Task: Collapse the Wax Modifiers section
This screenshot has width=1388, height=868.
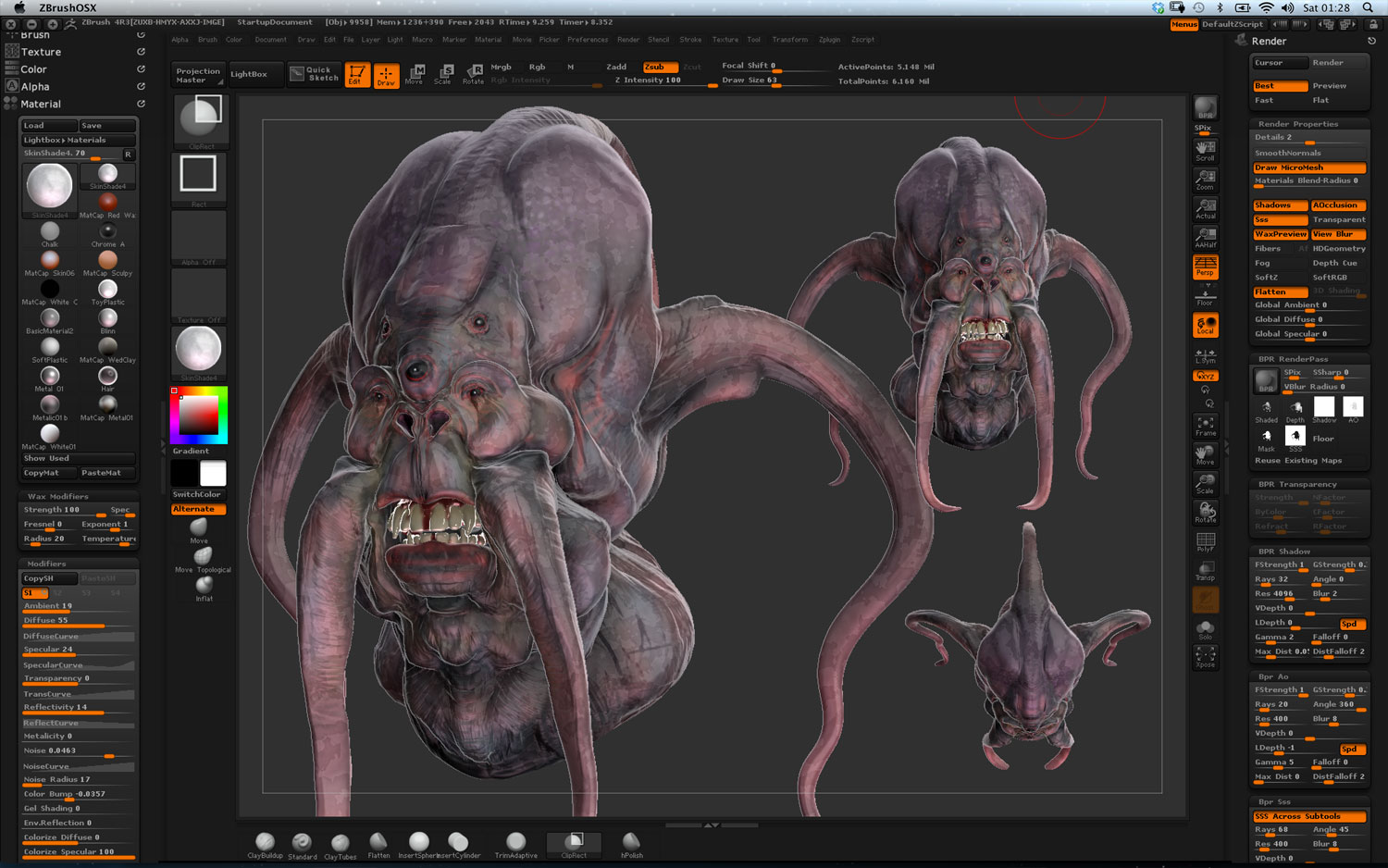Action: [x=57, y=496]
